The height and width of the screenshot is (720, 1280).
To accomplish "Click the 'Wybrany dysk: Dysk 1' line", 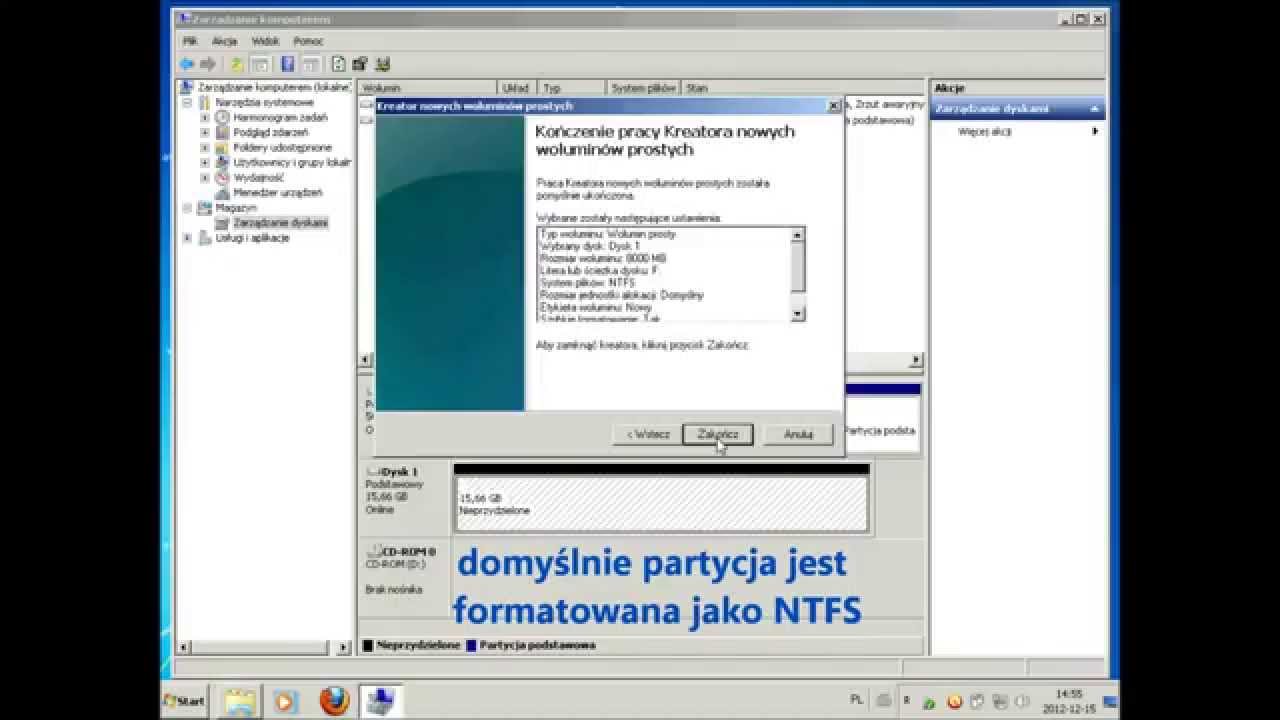I will tap(589, 246).
